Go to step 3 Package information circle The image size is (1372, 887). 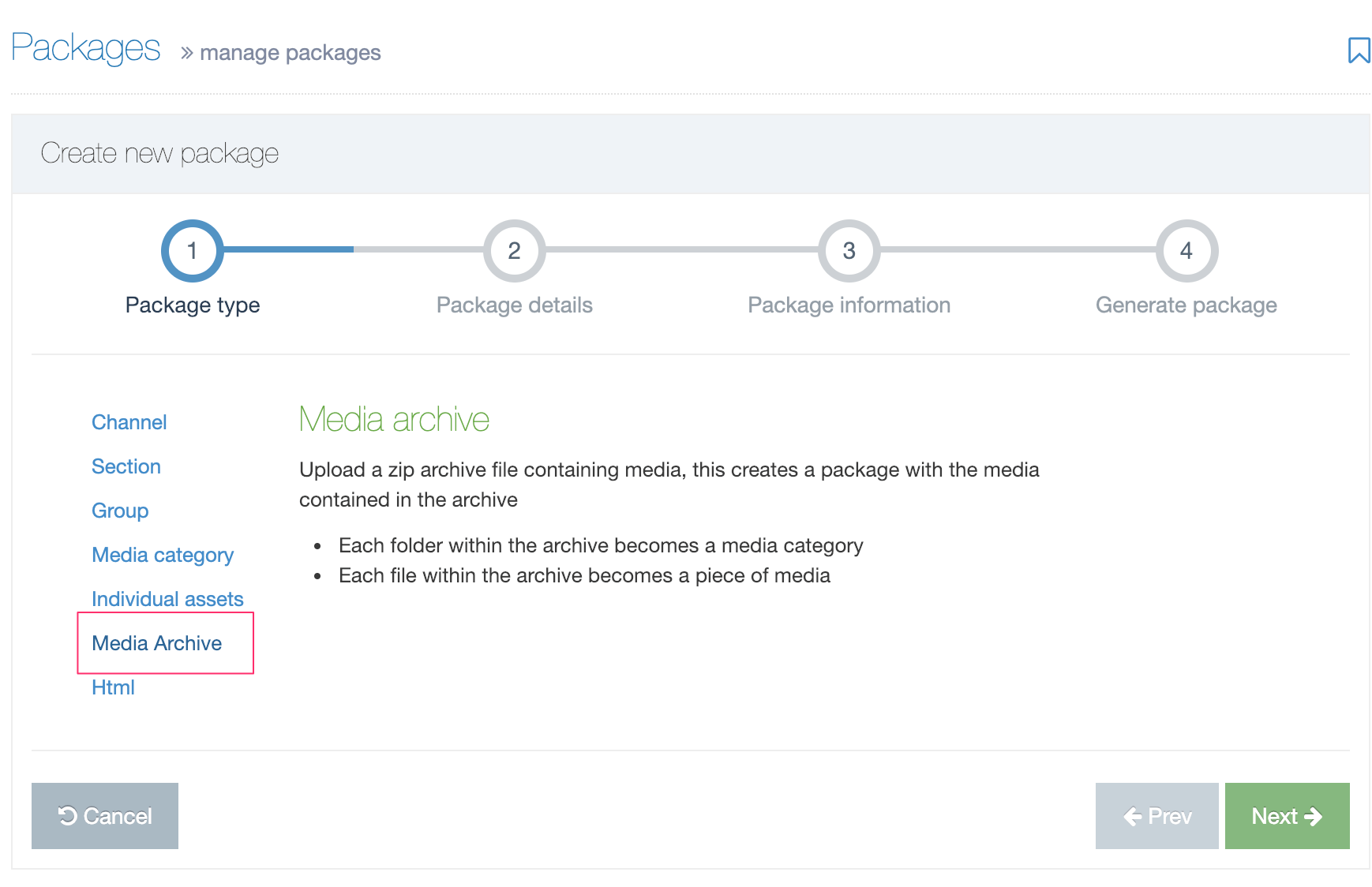click(x=849, y=251)
